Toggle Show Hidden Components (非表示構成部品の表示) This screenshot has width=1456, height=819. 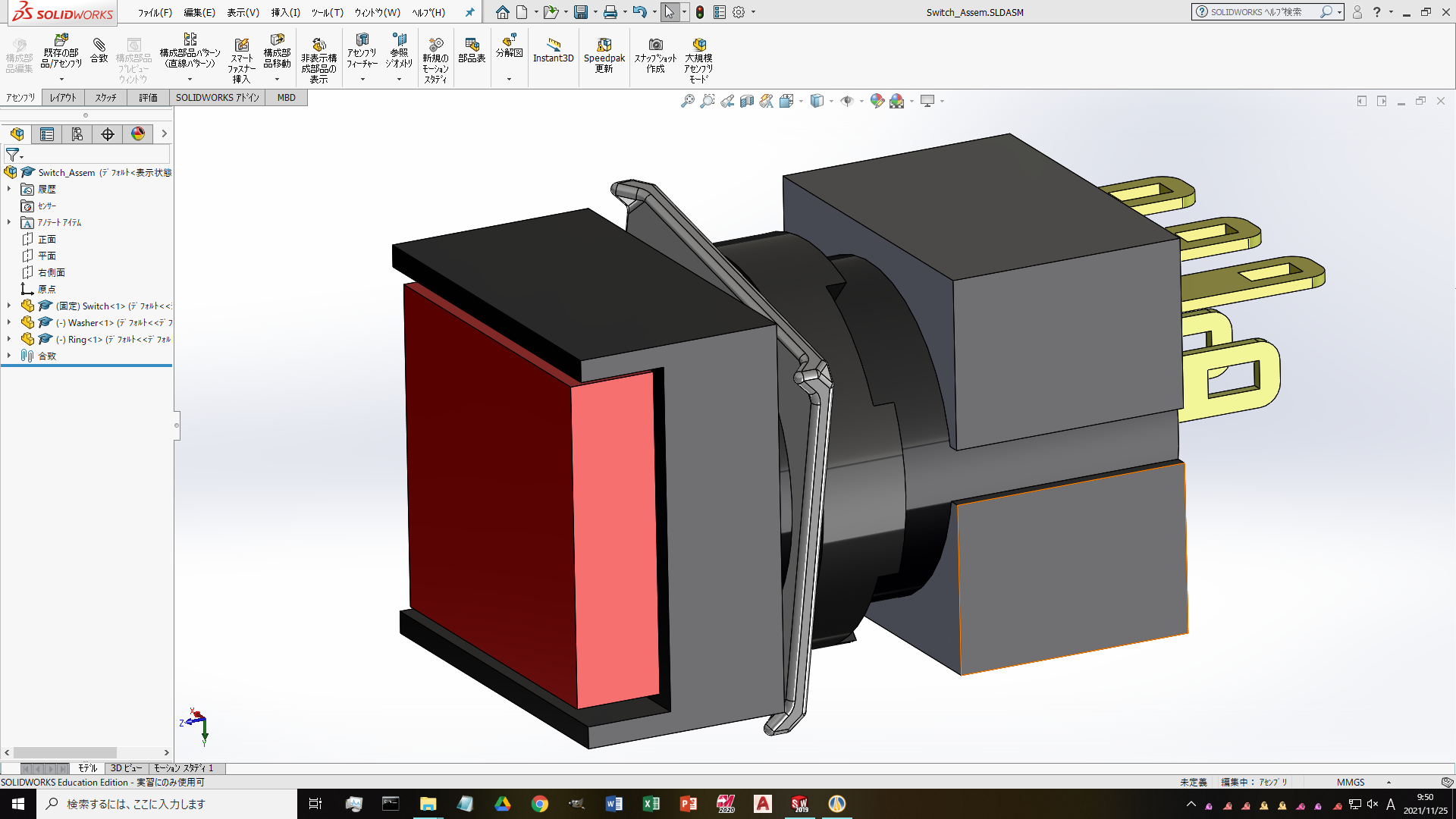click(318, 58)
